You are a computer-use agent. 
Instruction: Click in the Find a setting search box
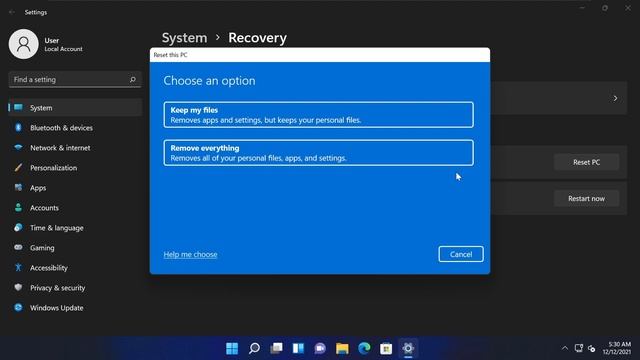coord(75,79)
